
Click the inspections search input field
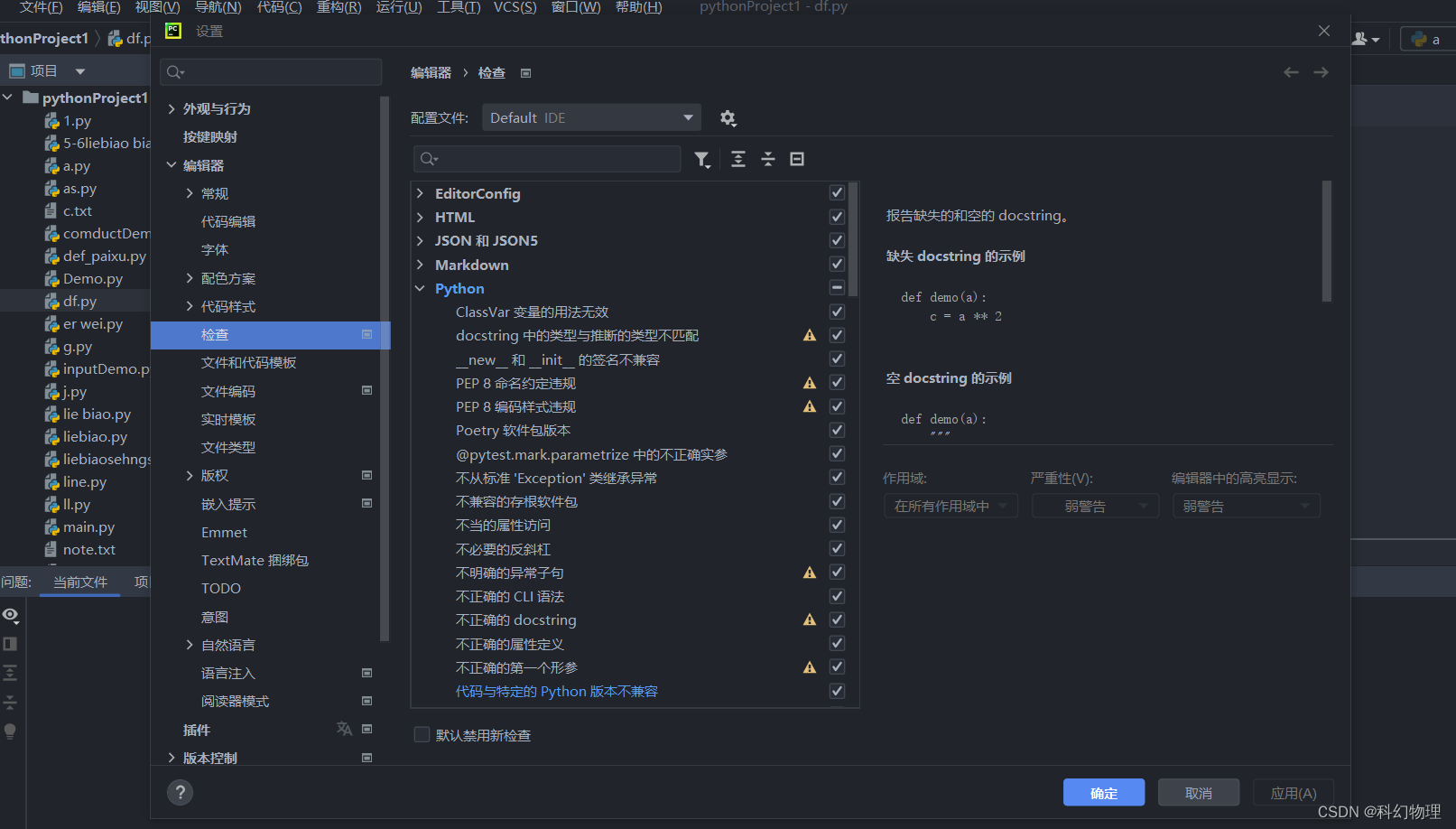[546, 159]
